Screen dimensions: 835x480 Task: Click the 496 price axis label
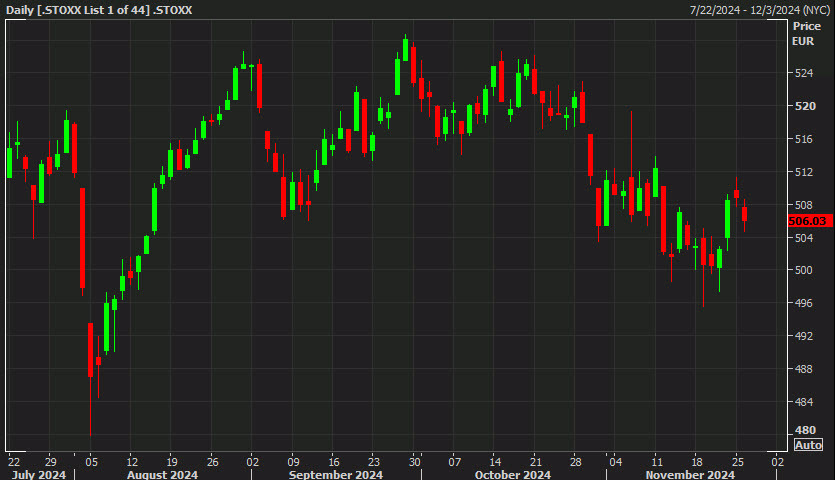[x=804, y=303]
